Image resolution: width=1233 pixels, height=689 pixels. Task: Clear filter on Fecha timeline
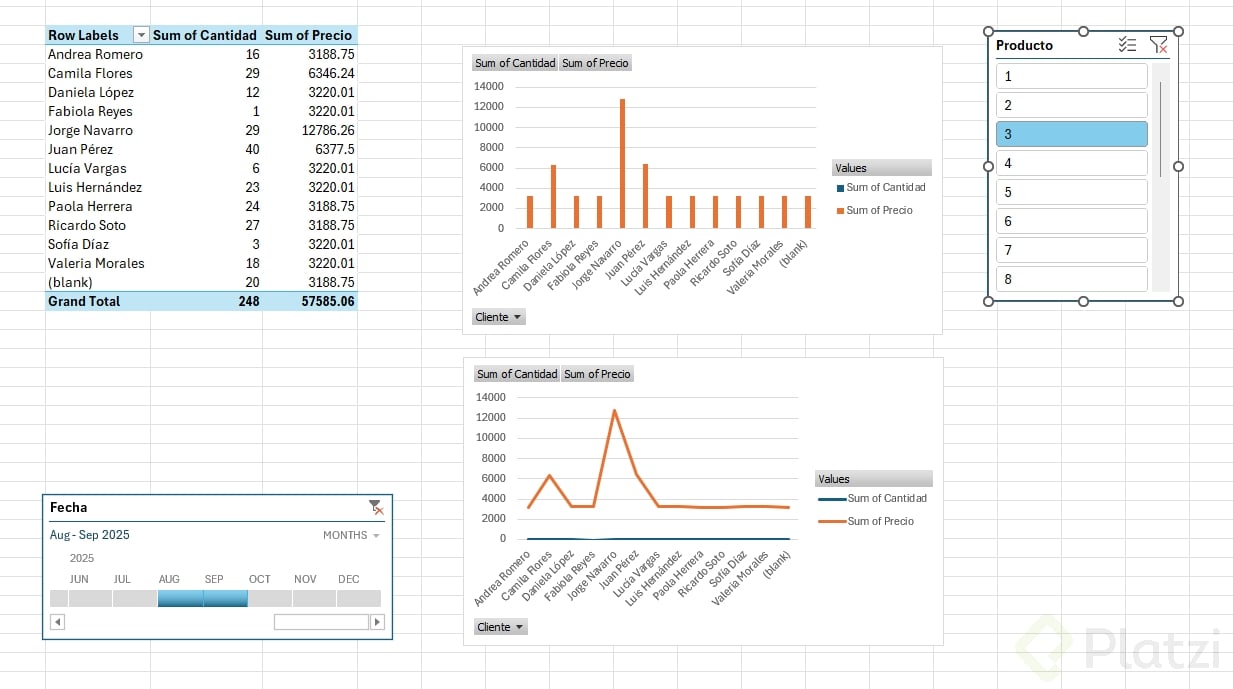point(375,507)
